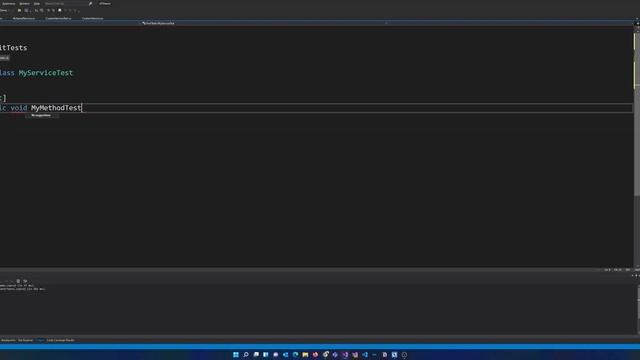The width and height of the screenshot is (640, 360).
Task: Open the Help menu
Action: coord(37,4)
